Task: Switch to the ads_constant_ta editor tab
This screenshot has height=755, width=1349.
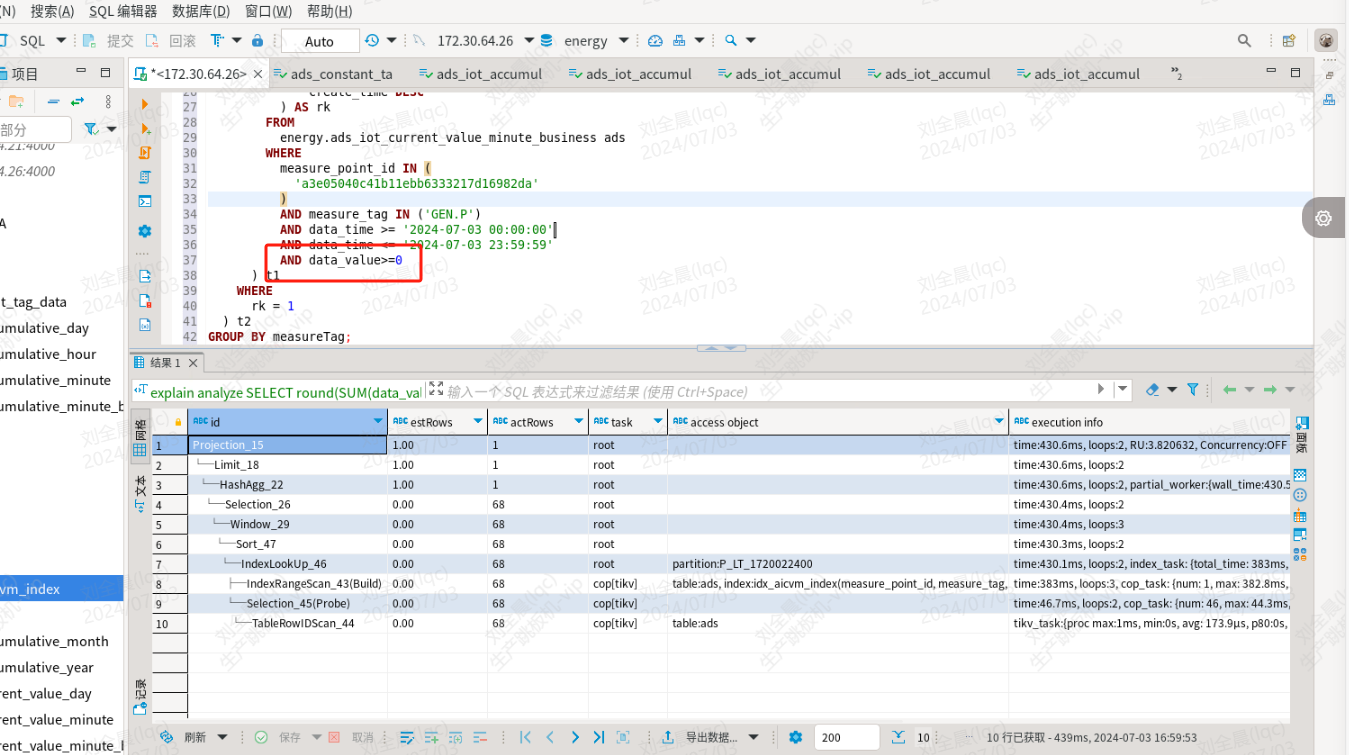Action: (x=334, y=74)
